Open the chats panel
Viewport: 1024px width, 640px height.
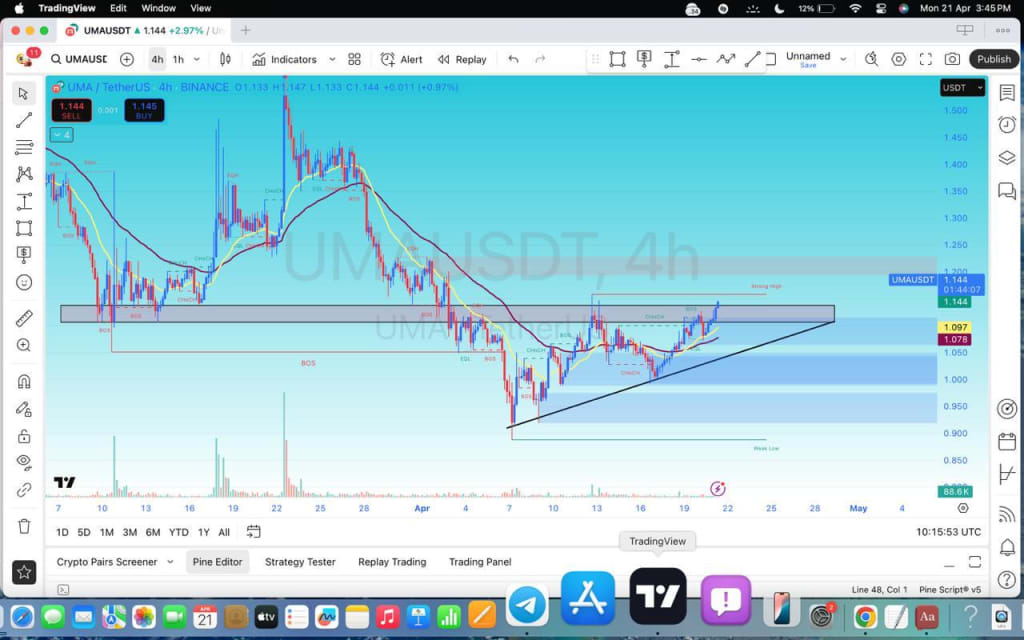click(x=1007, y=191)
